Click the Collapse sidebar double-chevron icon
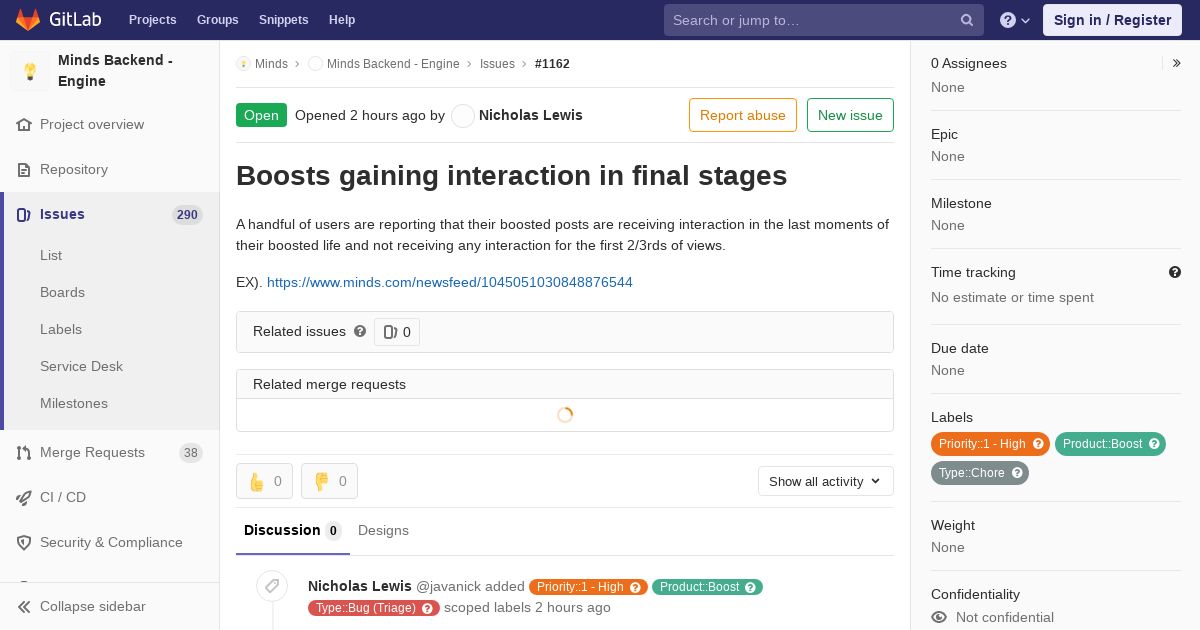Image resolution: width=1200 pixels, height=630 pixels. (x=24, y=607)
